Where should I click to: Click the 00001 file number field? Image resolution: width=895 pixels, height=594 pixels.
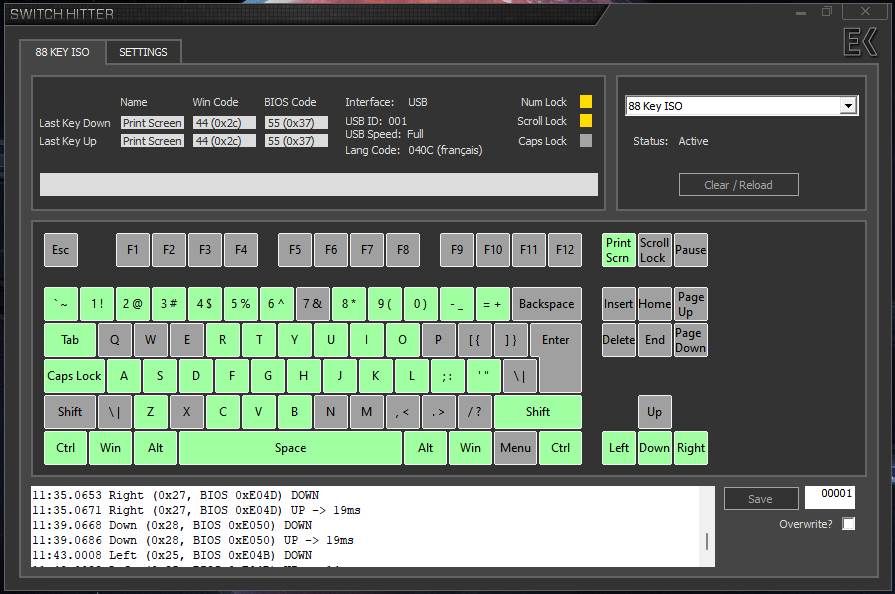[x=830, y=496]
